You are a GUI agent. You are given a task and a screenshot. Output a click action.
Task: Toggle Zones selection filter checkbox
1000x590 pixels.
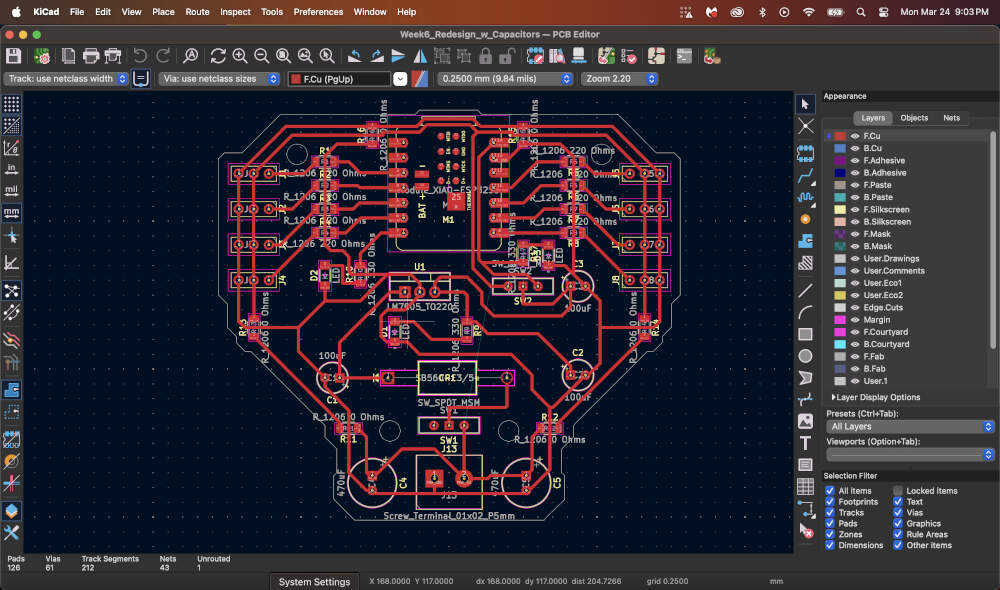click(x=830, y=534)
